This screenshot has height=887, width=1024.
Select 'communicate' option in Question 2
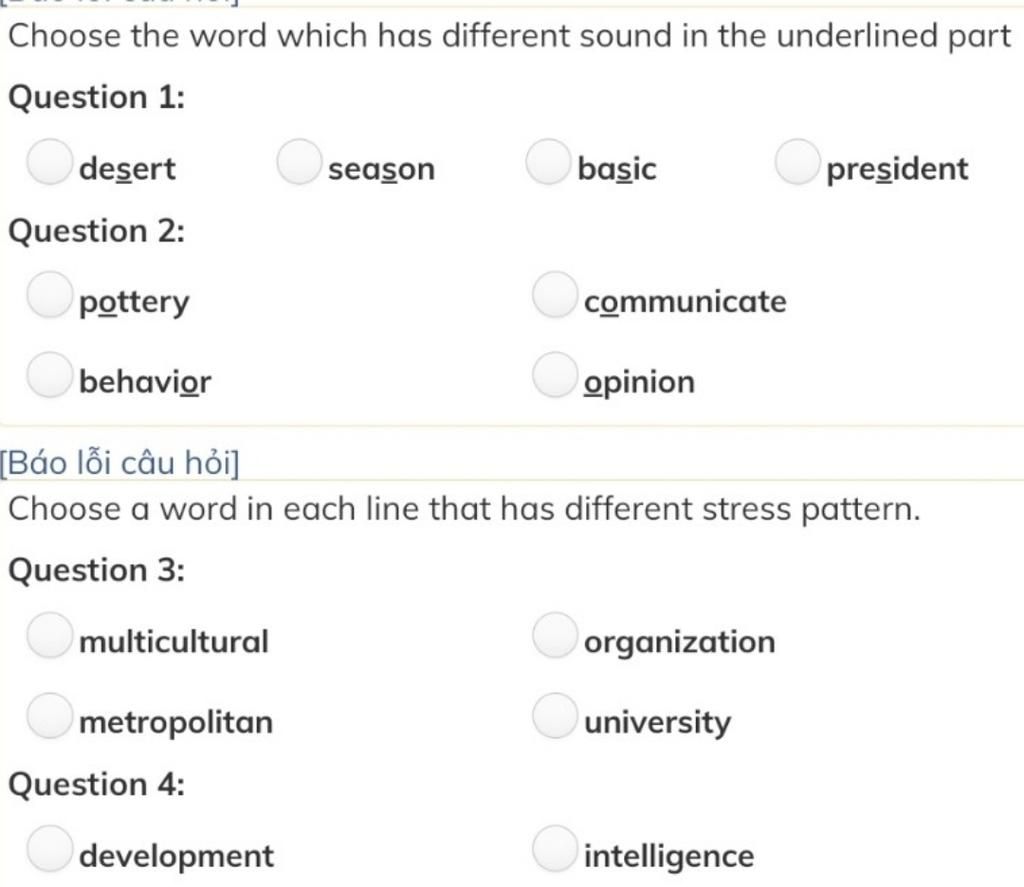[555, 295]
